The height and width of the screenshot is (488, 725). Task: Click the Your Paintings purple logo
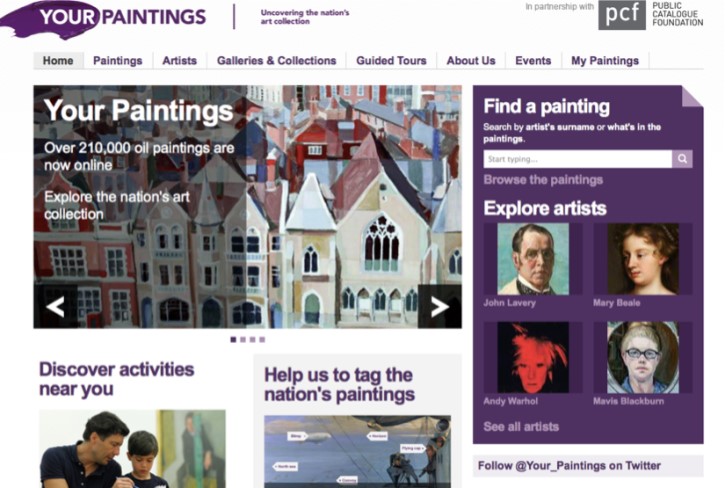(104, 19)
